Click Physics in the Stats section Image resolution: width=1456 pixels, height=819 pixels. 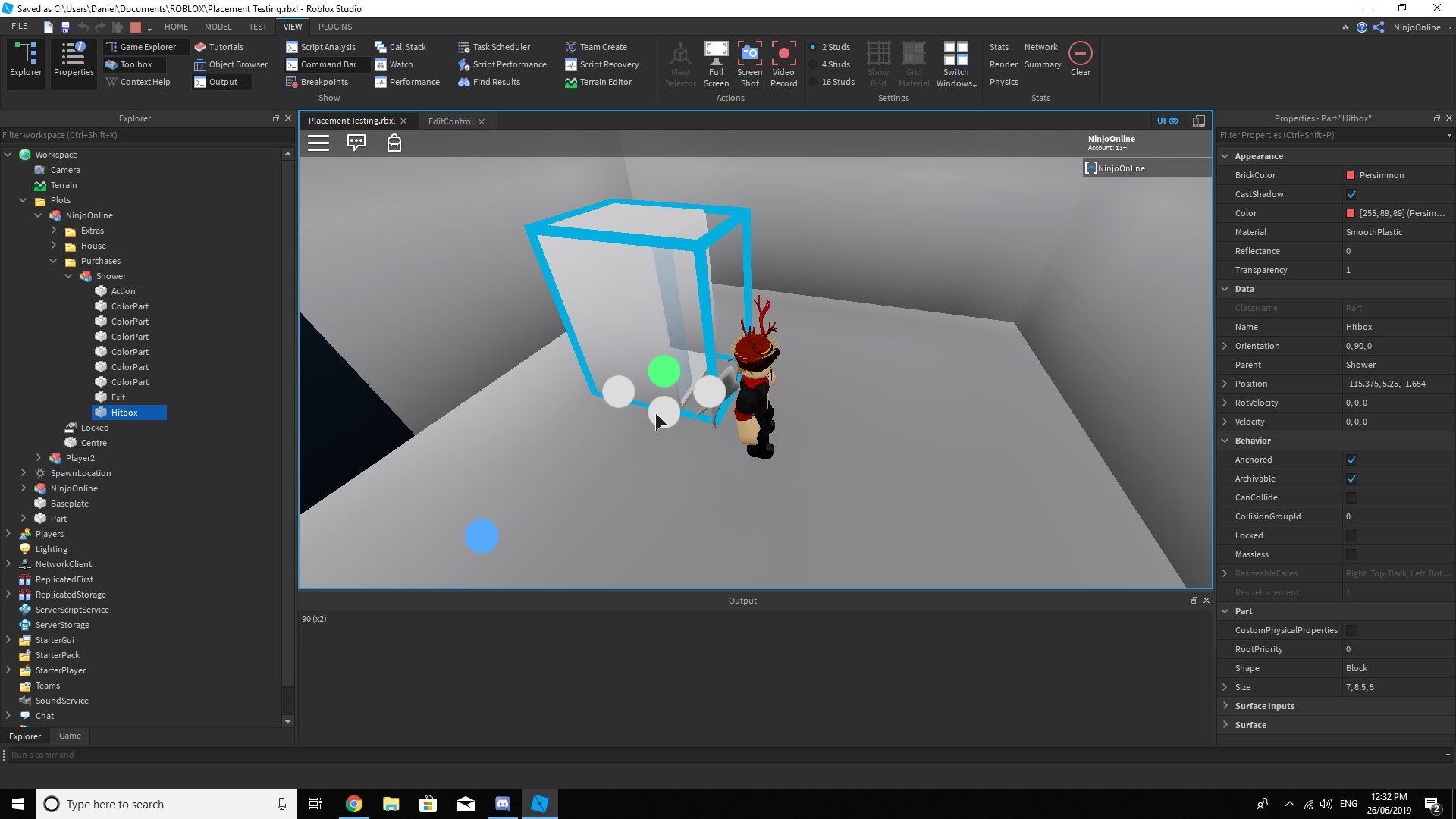(x=1003, y=82)
